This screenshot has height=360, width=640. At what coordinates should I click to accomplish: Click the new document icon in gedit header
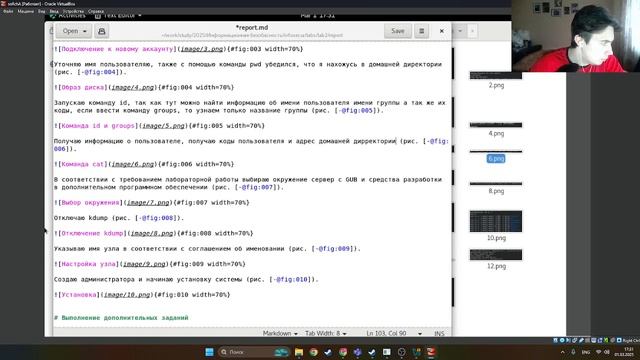click(x=102, y=31)
